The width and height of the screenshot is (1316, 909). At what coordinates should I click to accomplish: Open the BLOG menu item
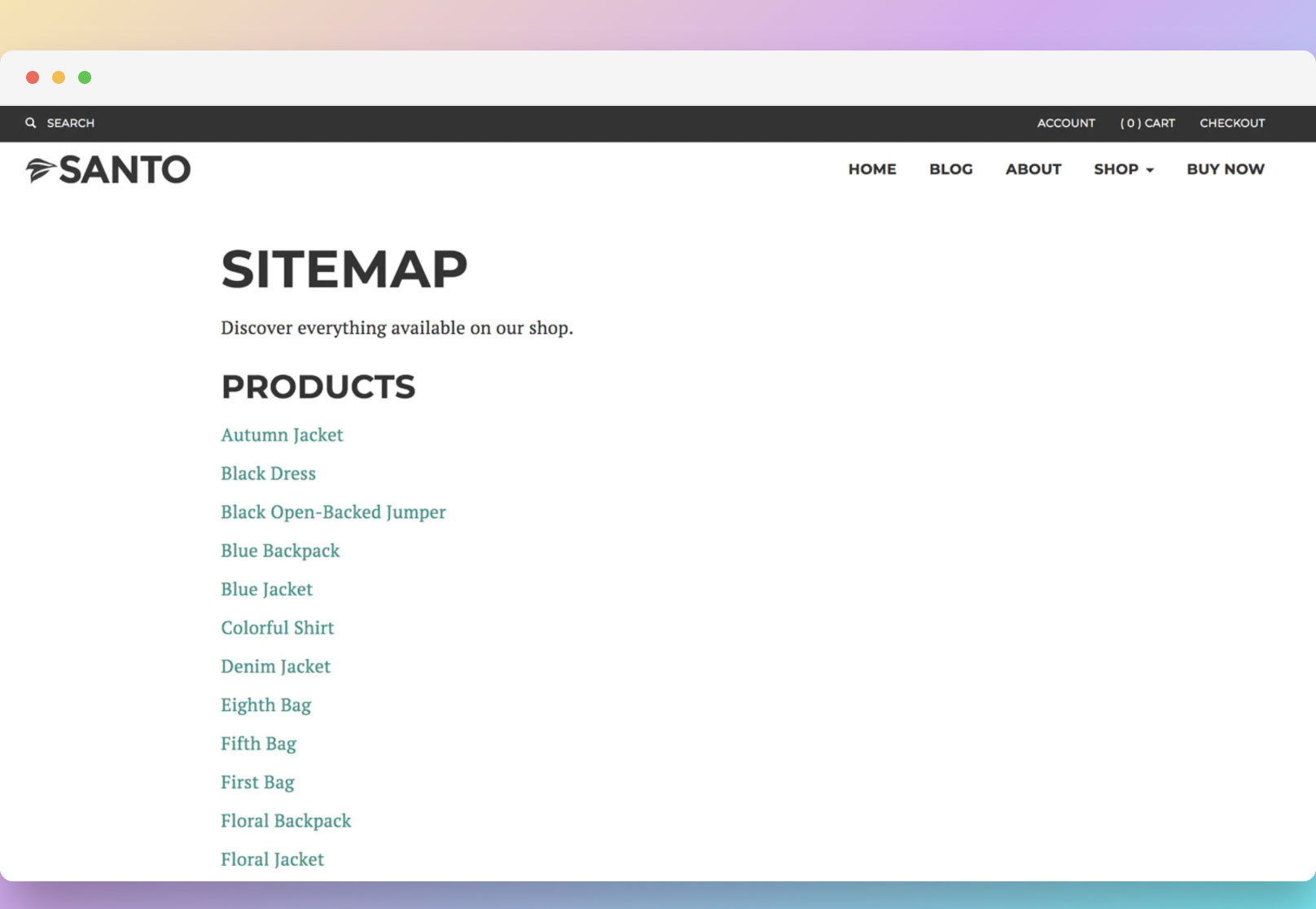[x=951, y=169]
